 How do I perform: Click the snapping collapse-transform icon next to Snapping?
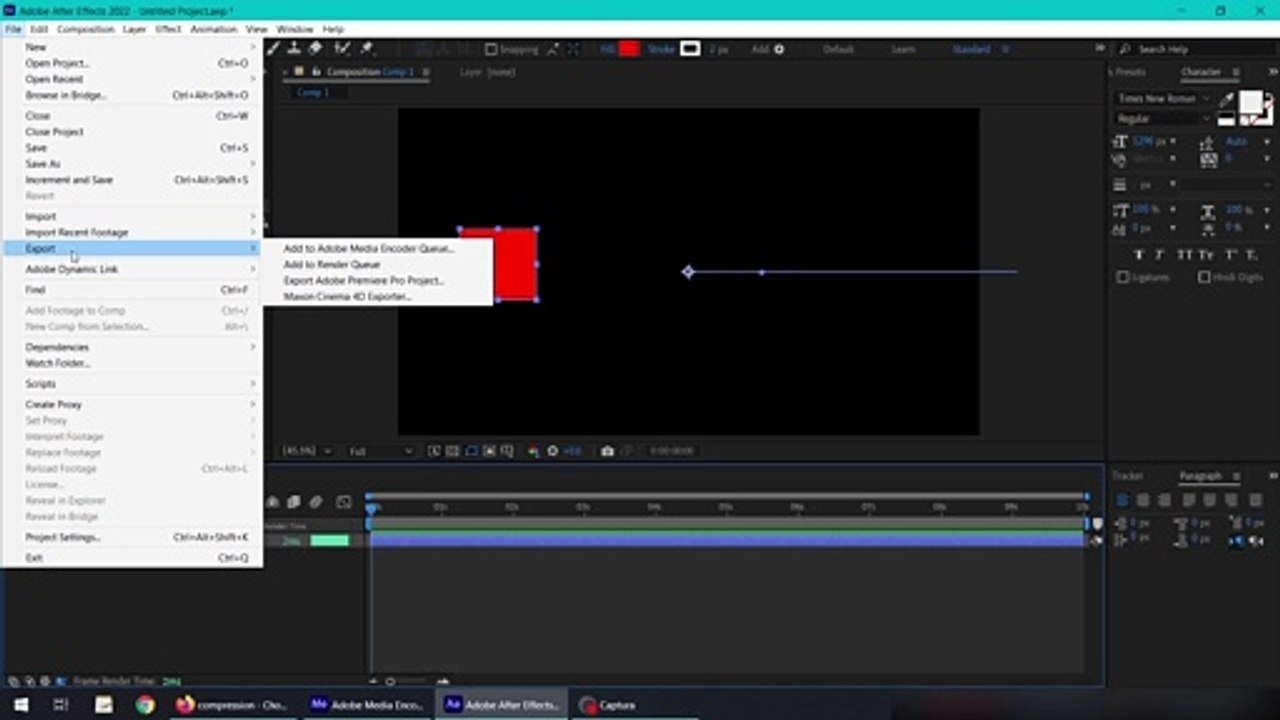552,49
